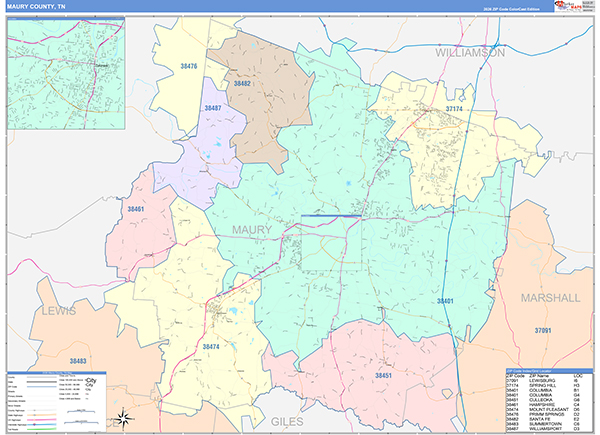Click the largest City size sample in legend
The height and width of the screenshot is (435, 600).
point(91,380)
